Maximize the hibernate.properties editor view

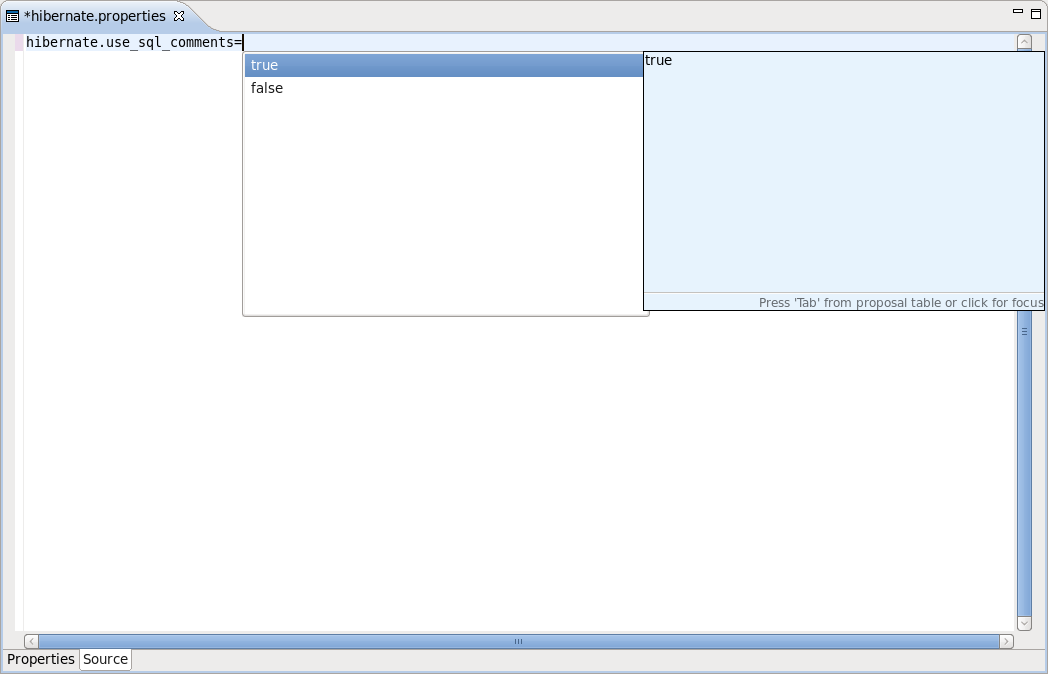tap(1034, 14)
